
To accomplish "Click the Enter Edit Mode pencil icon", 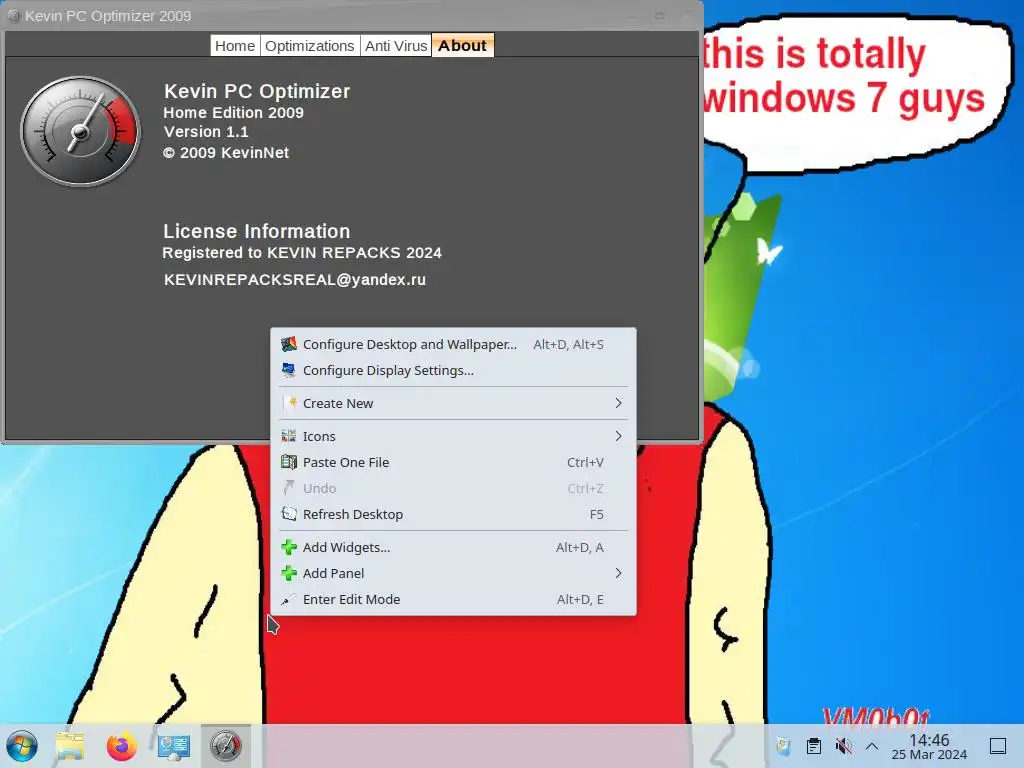I will 288,600.
